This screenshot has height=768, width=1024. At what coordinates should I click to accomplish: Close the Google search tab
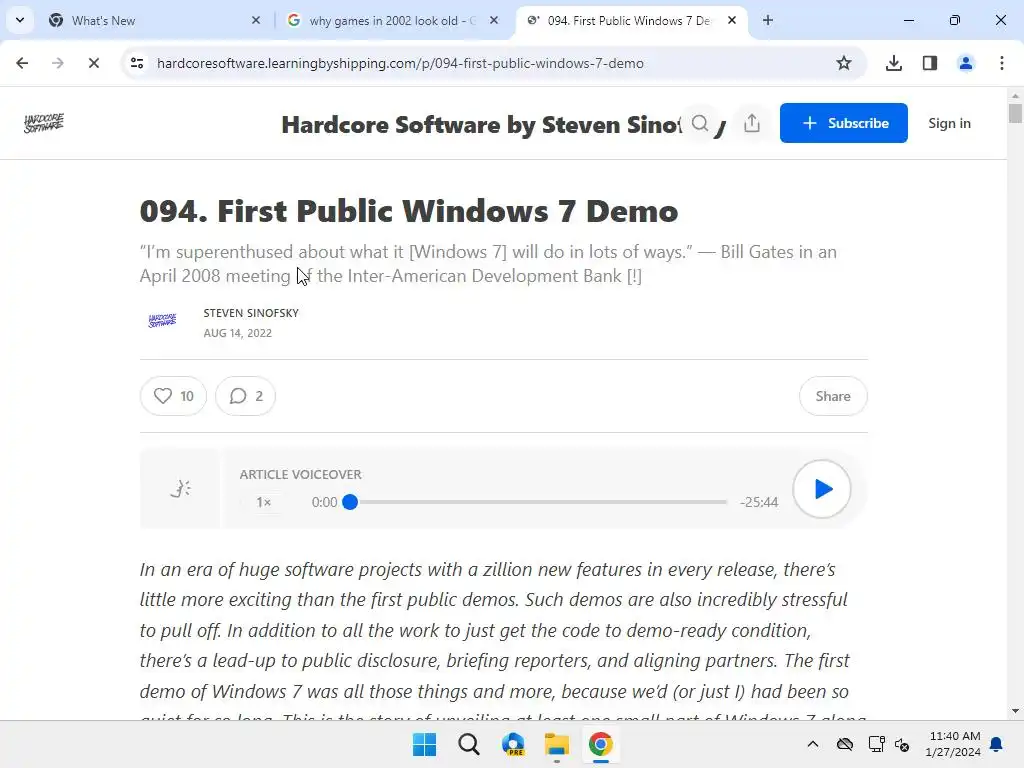494,20
